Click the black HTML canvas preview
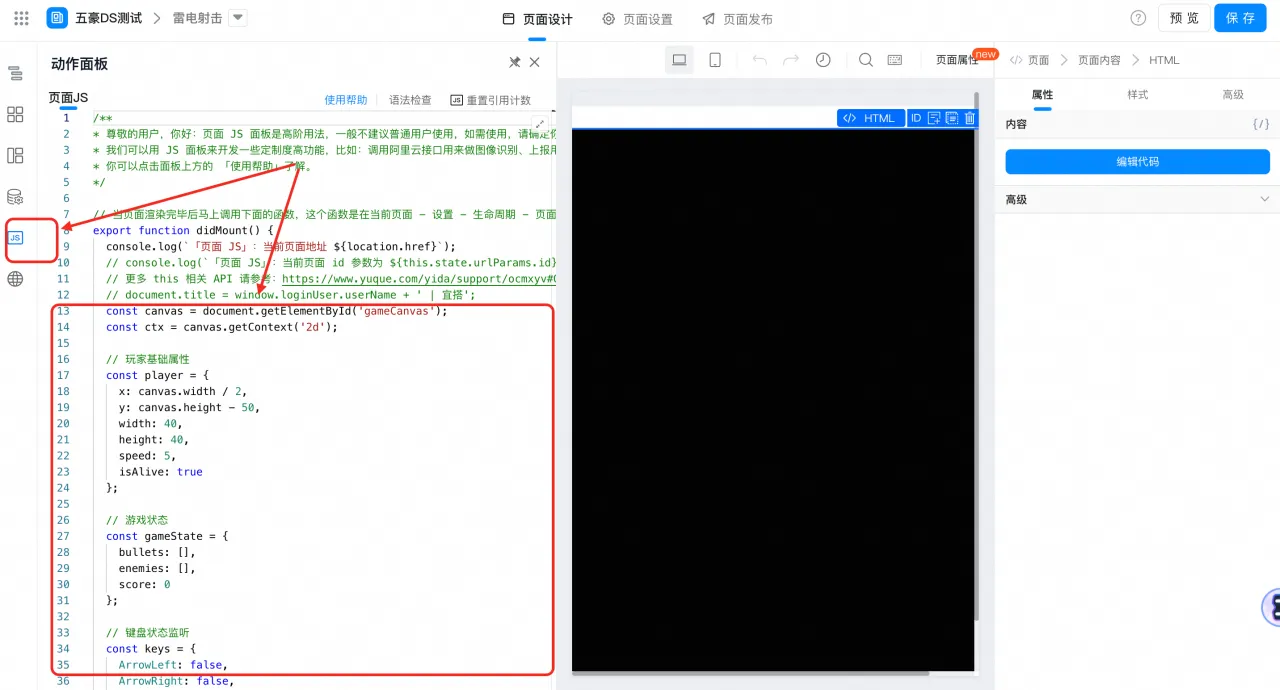The width and height of the screenshot is (1280, 690). coord(773,400)
